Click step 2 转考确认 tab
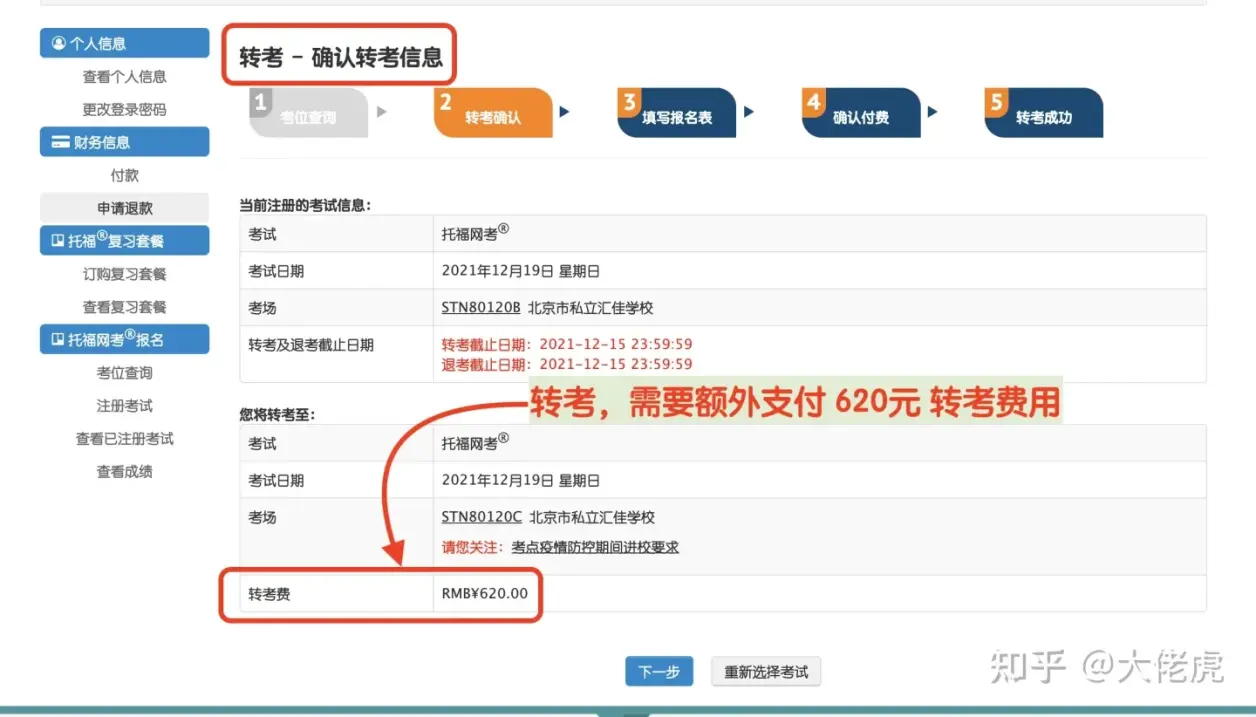The height and width of the screenshot is (717, 1256). (493, 113)
